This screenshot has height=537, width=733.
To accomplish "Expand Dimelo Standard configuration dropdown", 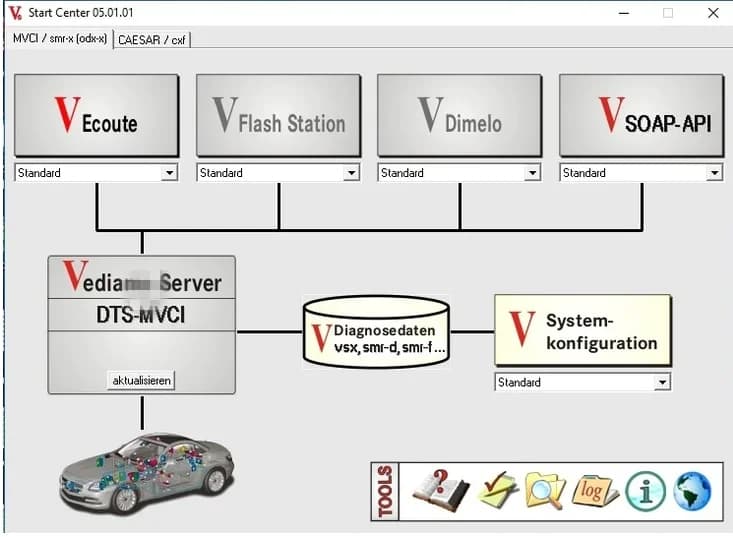I will [x=459, y=173].
